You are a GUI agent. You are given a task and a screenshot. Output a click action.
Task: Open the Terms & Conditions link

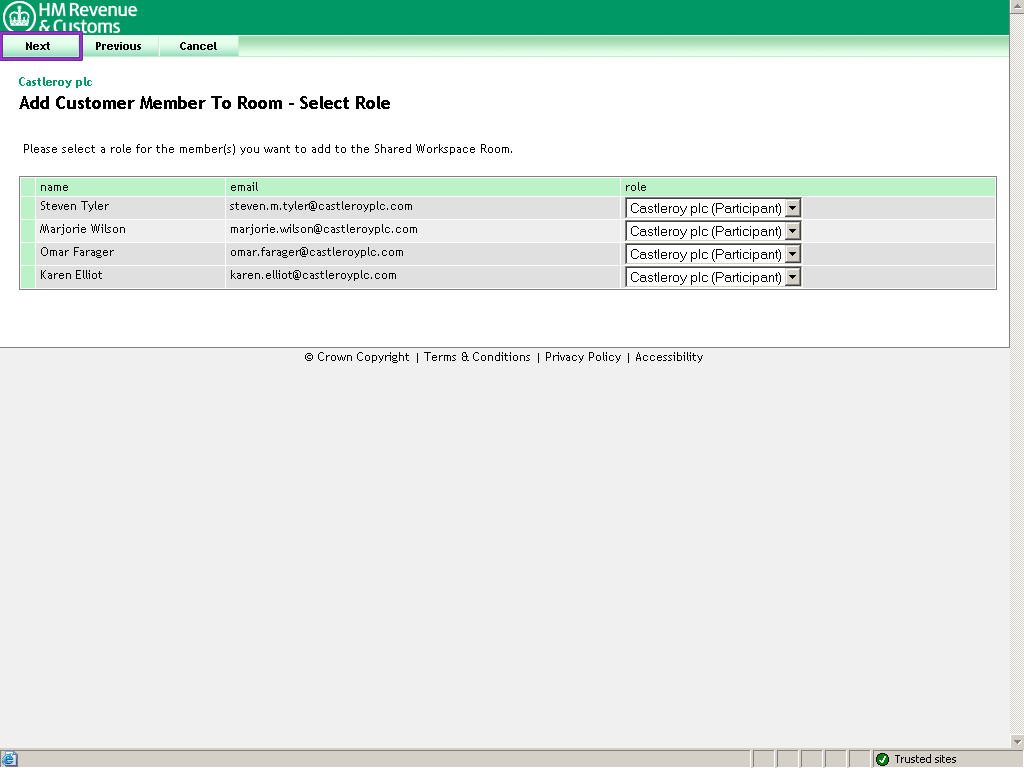[477, 357]
